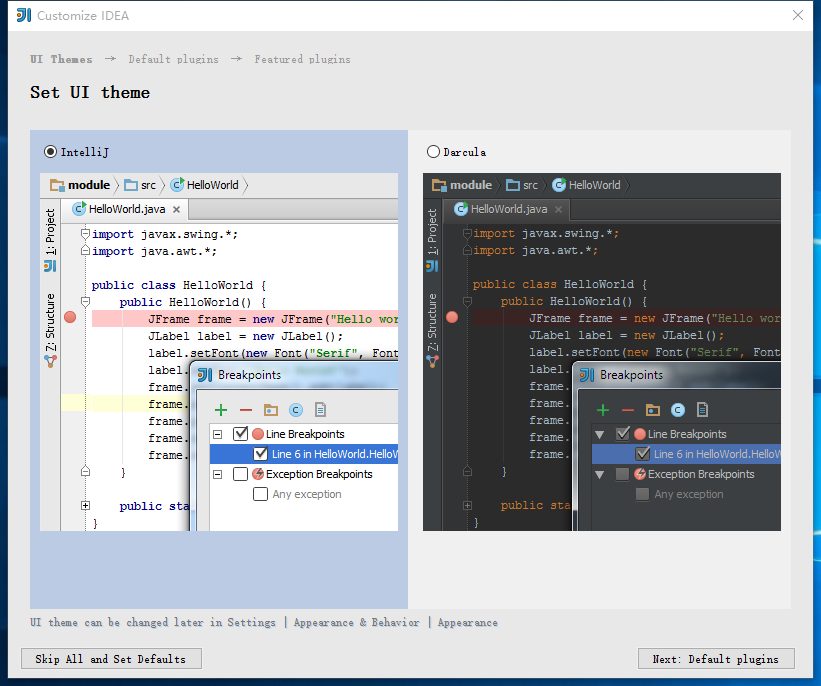Click folder group icon in Darcula Breakpoints preview
Screen dimensions: 821x686
(653, 410)
